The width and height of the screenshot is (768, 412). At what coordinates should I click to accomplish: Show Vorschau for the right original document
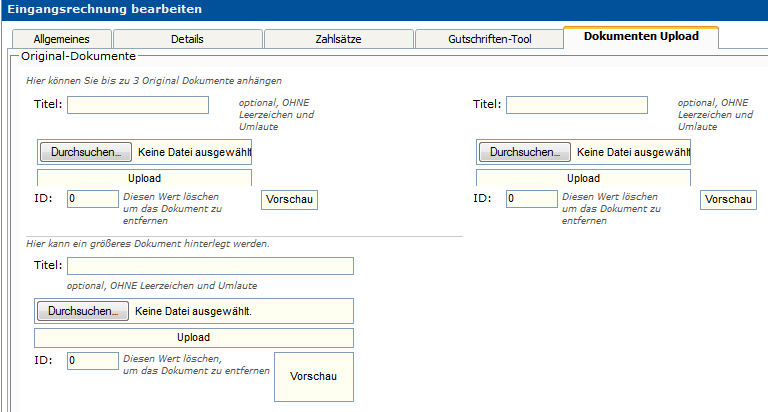click(727, 200)
